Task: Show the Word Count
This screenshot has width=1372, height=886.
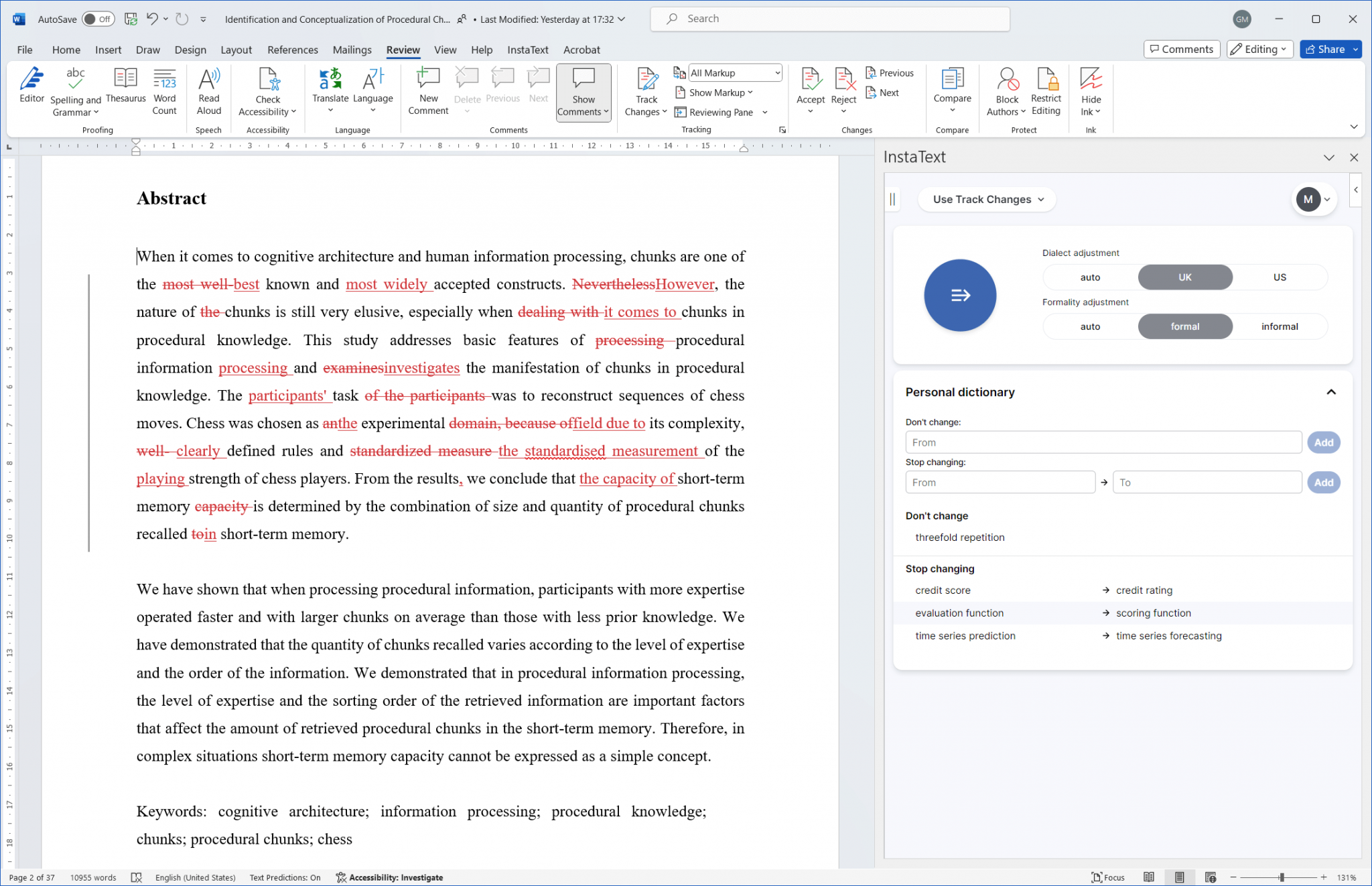Action: 164,89
